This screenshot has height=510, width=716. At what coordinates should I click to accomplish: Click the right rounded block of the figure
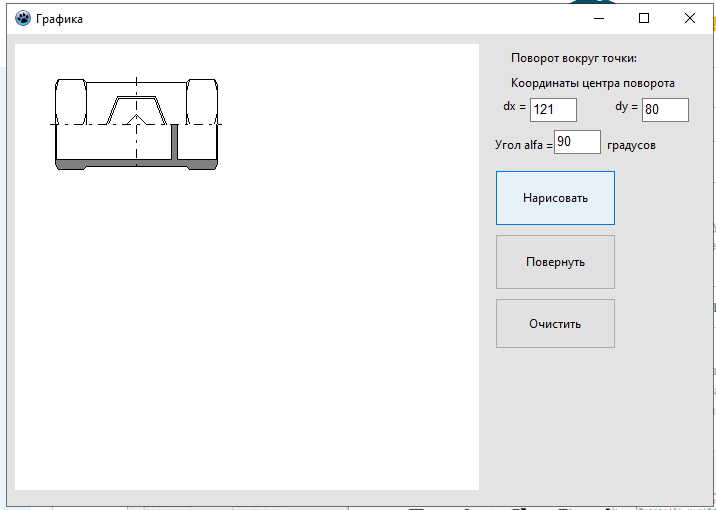(x=202, y=101)
